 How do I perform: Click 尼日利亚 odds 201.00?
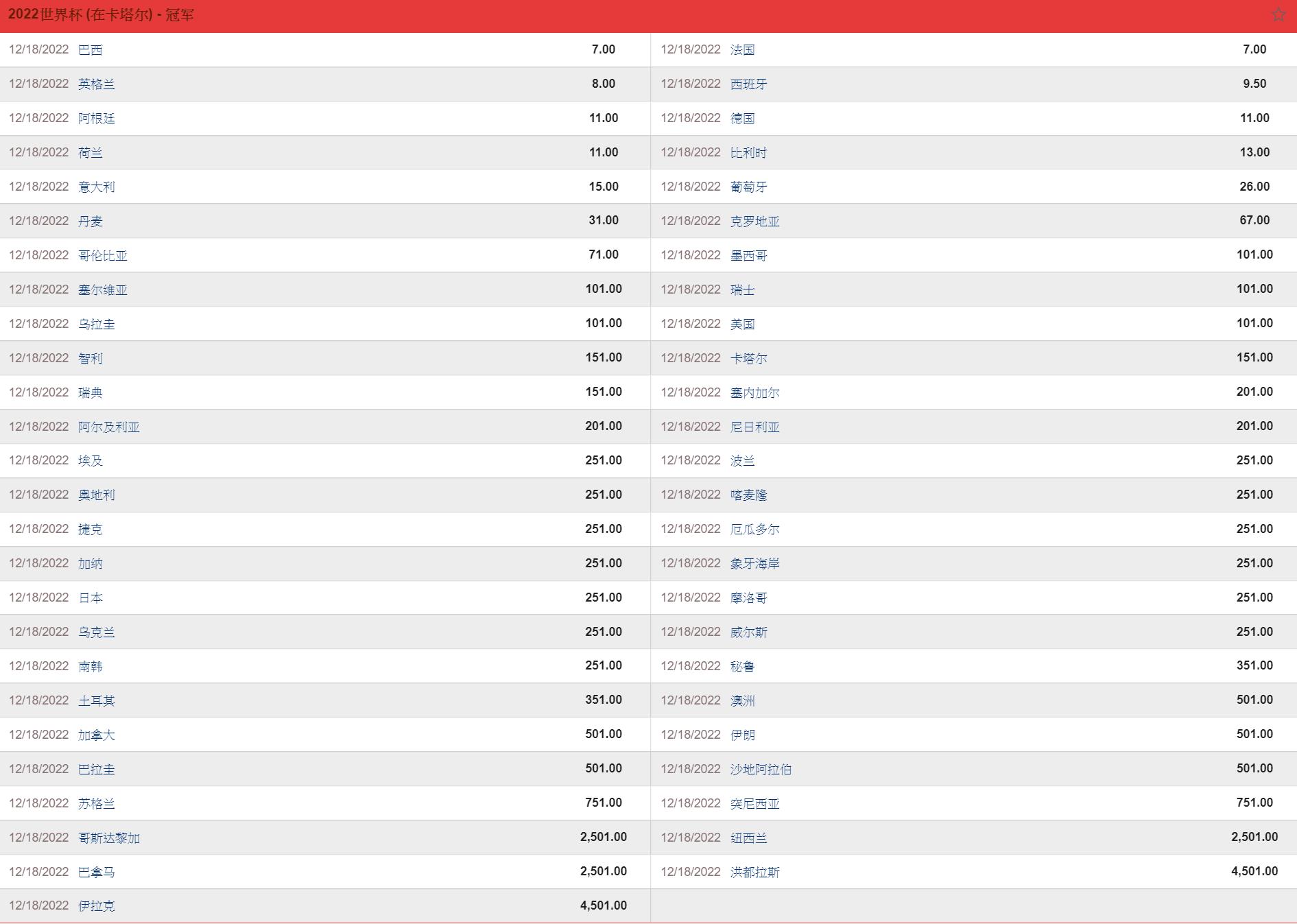(x=1254, y=426)
